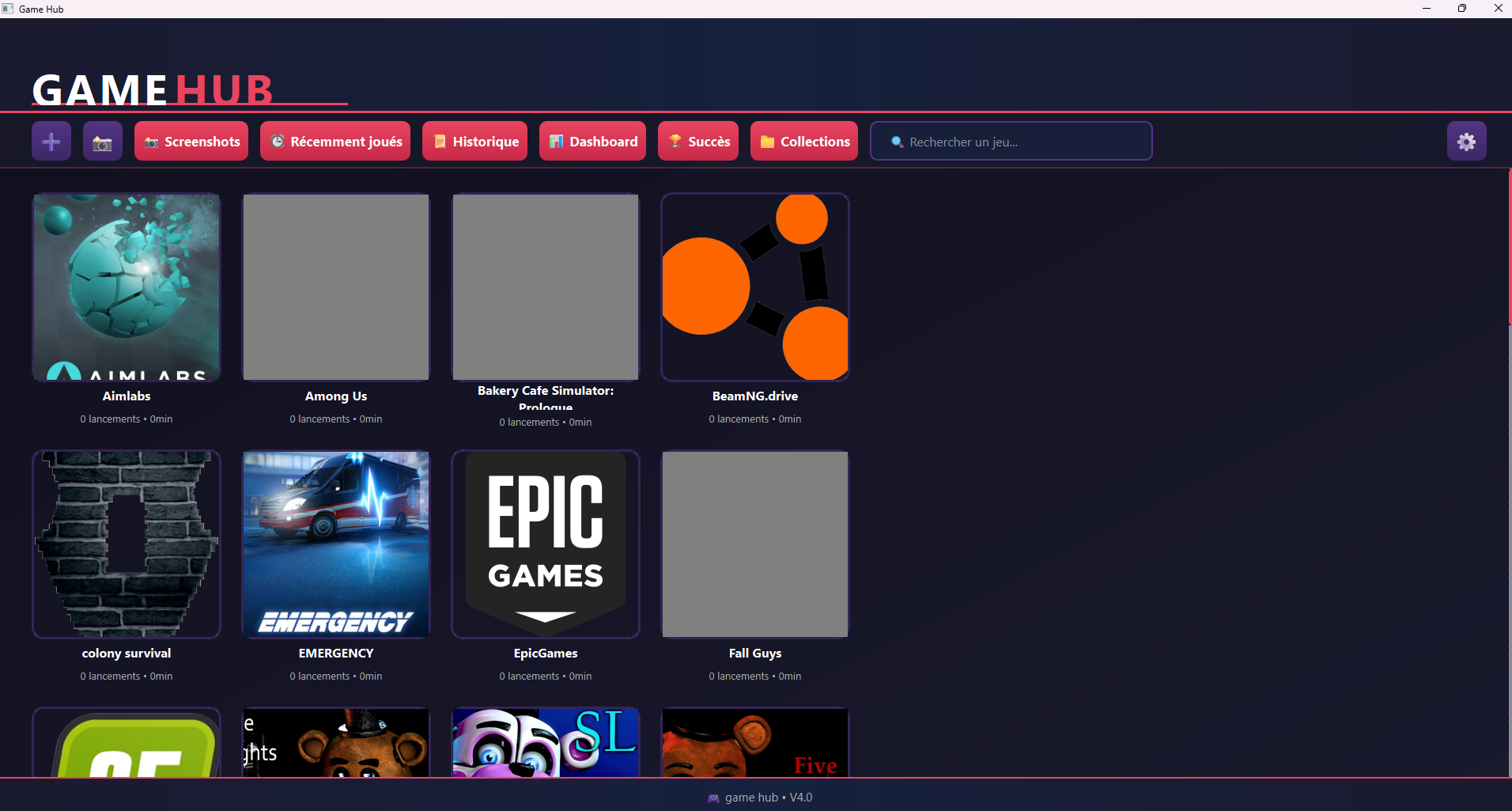Click launch stats under EpicGames

tap(546, 676)
